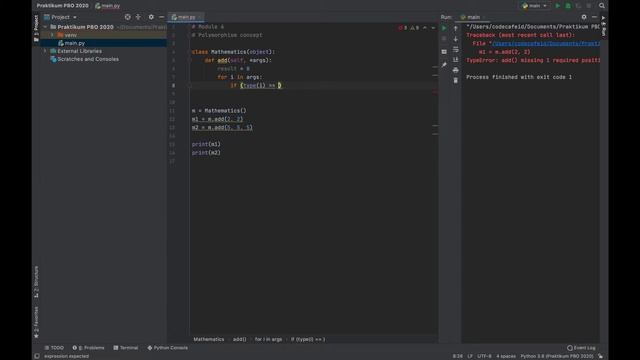Change the LF line separator
Viewport: 640px width, 360px height.
coord(470,356)
